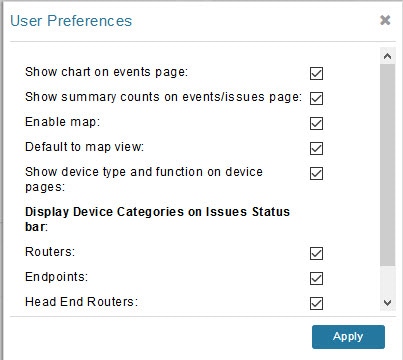Viewport: 403px width, 360px height.
Task: Click the Default to map view label
Action: tap(84, 147)
